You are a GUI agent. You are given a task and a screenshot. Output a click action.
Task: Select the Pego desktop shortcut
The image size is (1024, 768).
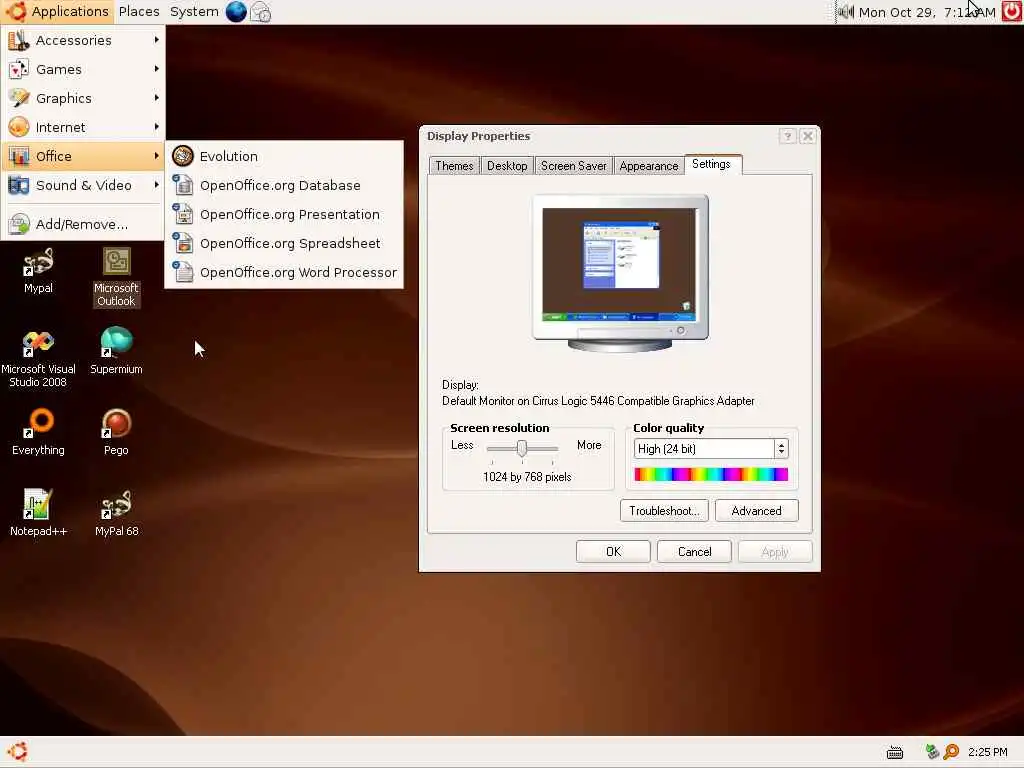[116, 432]
